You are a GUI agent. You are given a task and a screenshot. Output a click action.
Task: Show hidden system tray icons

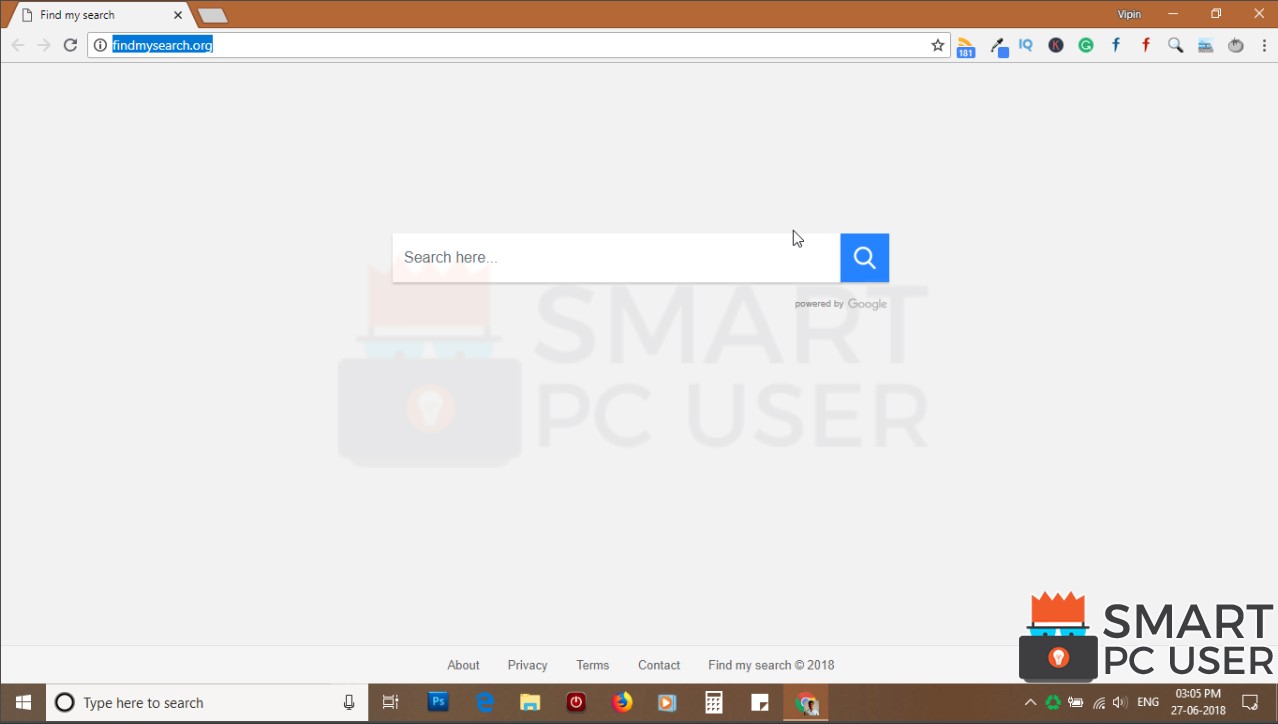(x=1030, y=703)
